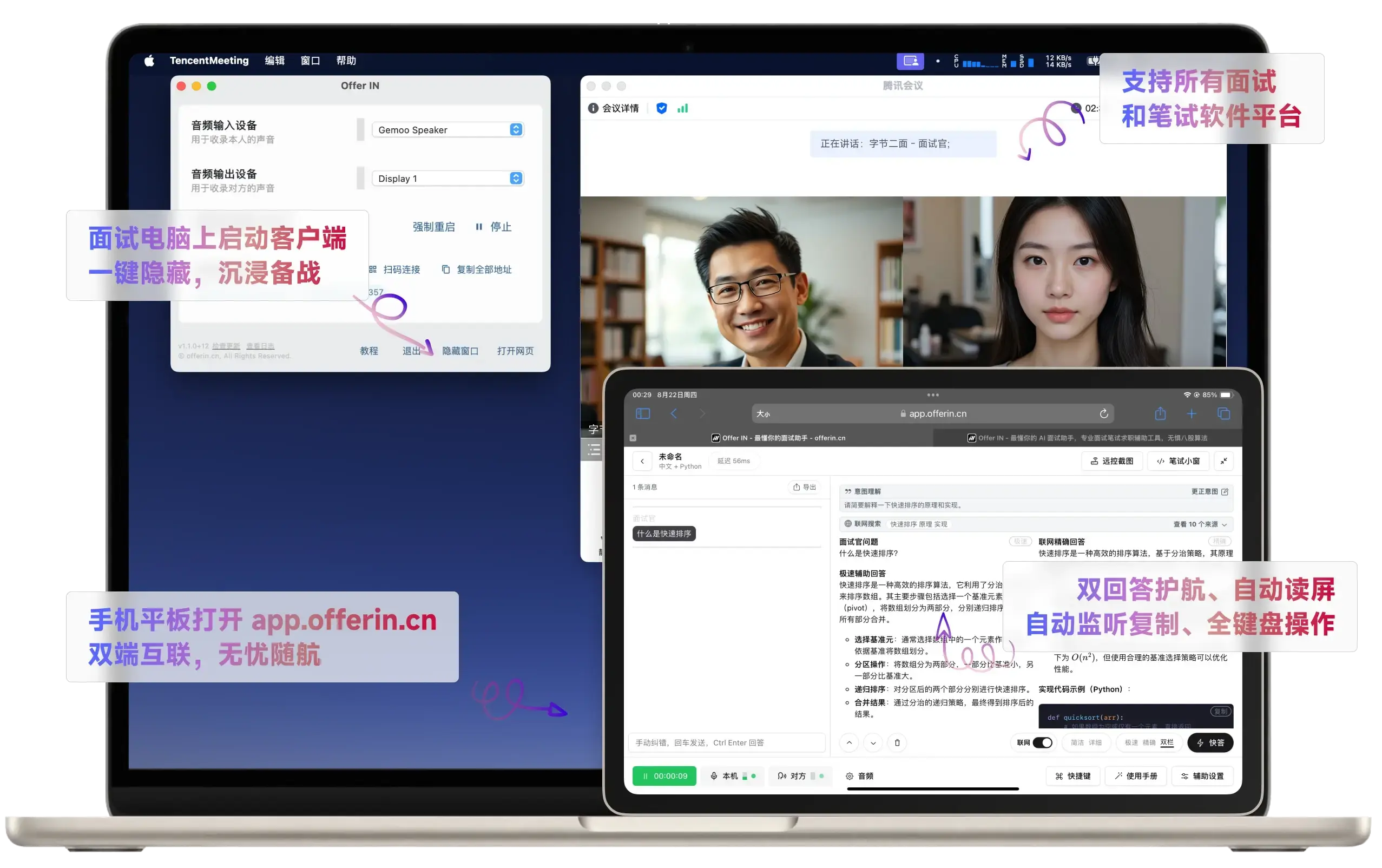Click the 大小 text size button

(764, 414)
